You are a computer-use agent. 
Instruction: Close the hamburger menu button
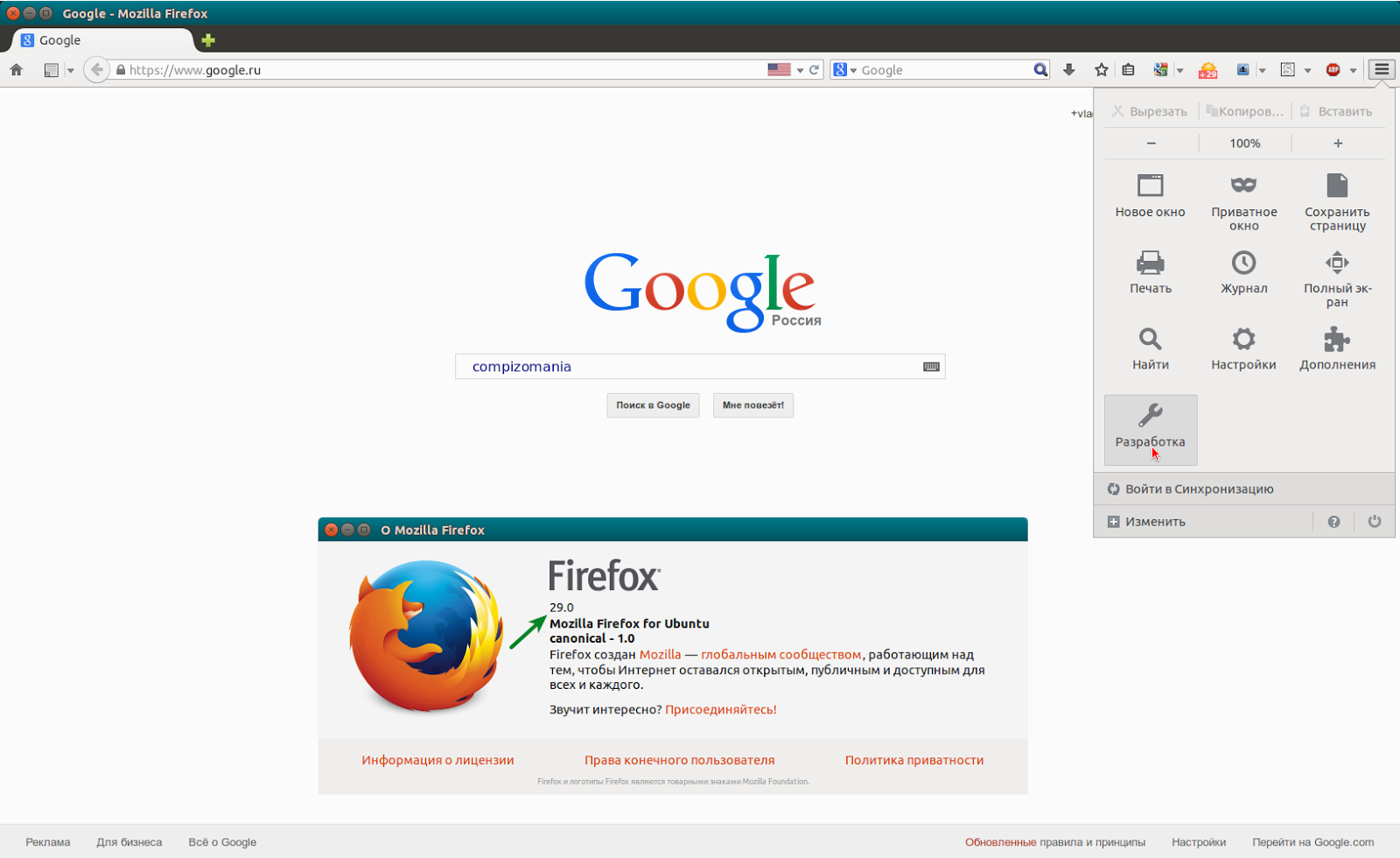click(x=1382, y=70)
